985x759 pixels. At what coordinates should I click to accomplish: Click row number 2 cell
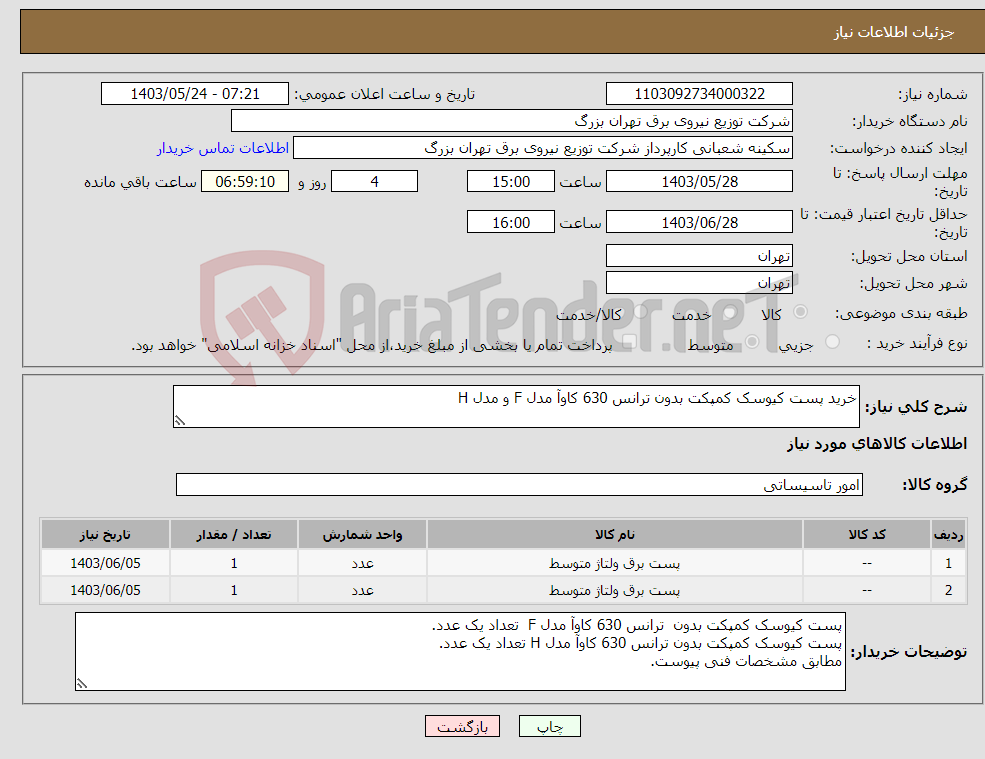[949, 591]
